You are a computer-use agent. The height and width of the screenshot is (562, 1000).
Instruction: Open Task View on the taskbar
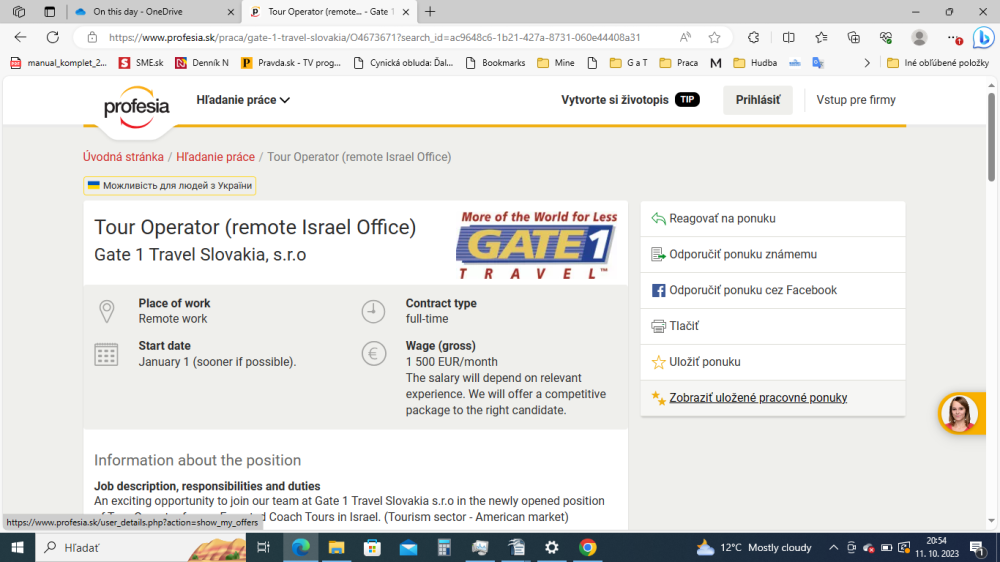click(x=263, y=547)
